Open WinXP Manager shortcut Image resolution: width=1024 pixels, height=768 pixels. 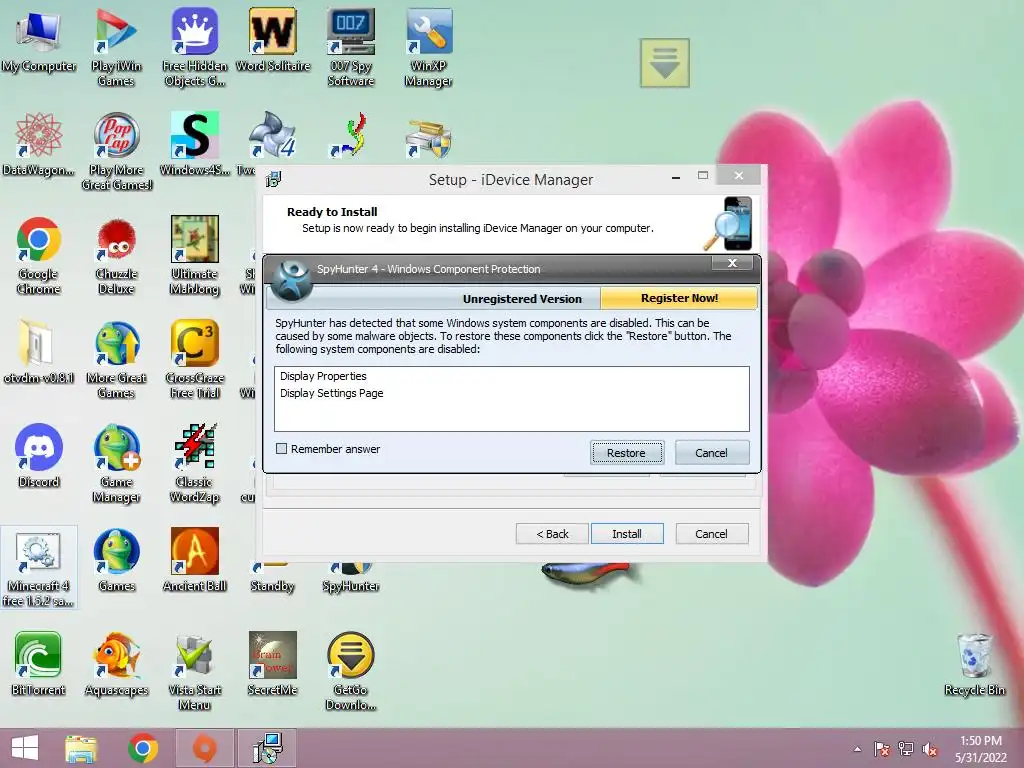tap(428, 49)
